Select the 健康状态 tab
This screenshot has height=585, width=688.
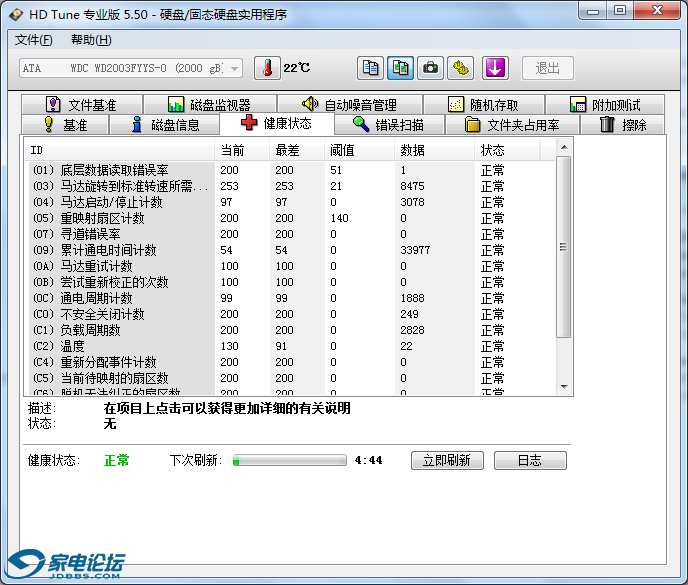(277, 123)
